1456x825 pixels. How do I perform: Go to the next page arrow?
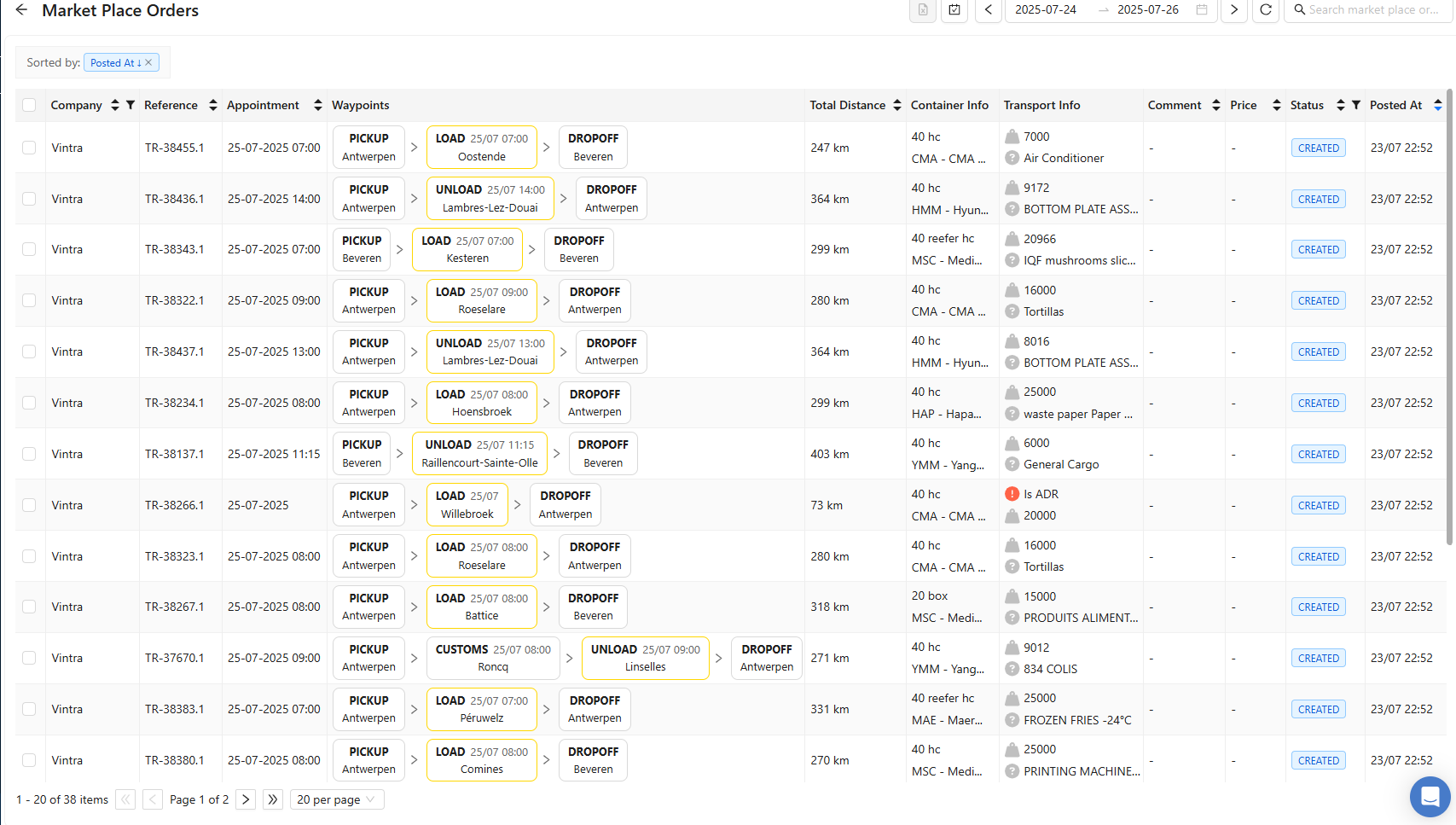[246, 799]
